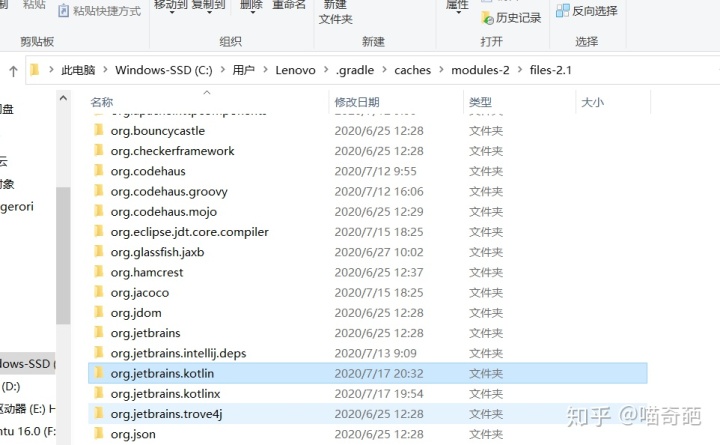Select org.bouncycastle folder icon
Viewport: 720px width, 445px height.
tap(98, 130)
